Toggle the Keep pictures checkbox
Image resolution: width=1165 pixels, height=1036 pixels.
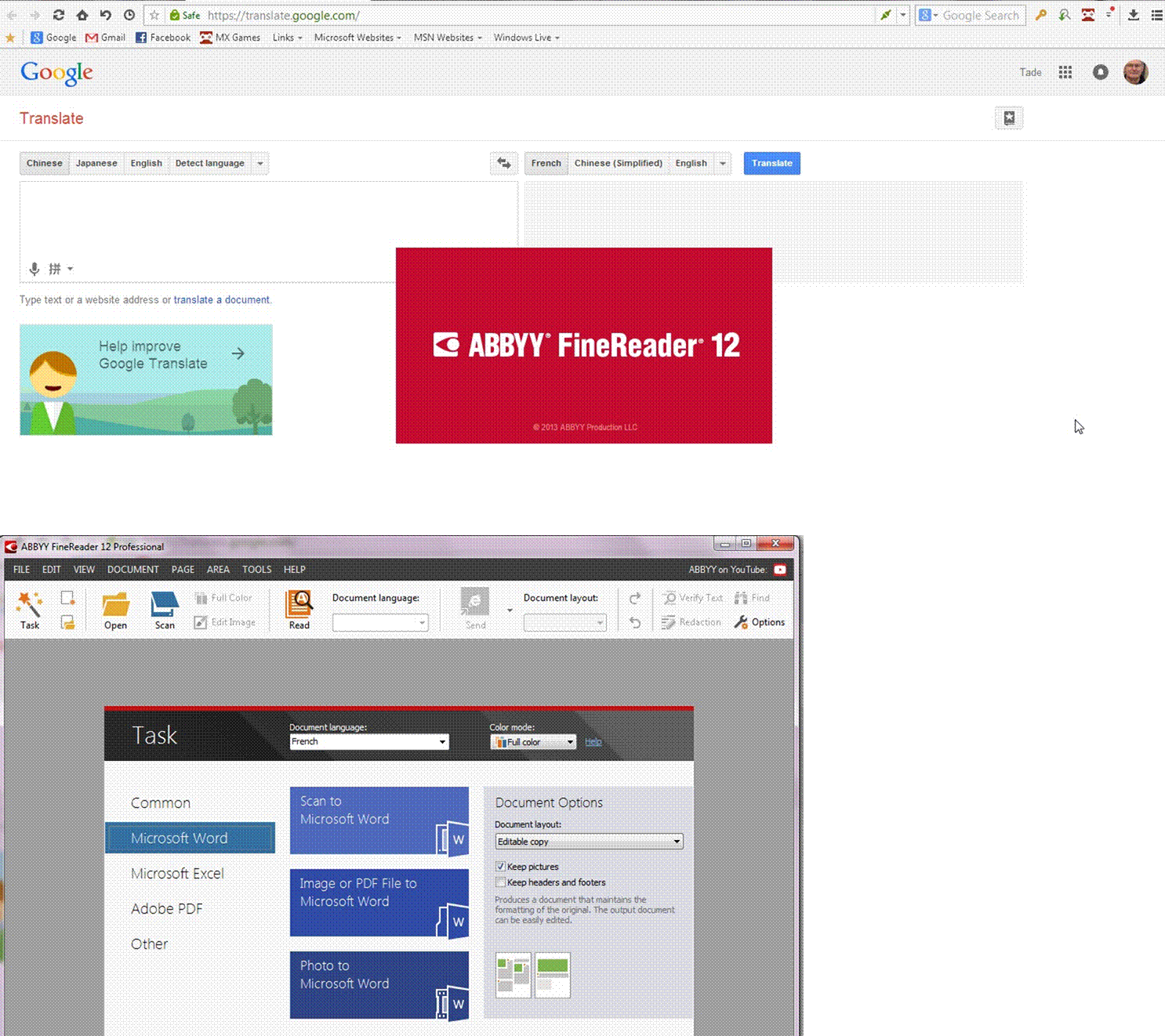[x=500, y=867]
